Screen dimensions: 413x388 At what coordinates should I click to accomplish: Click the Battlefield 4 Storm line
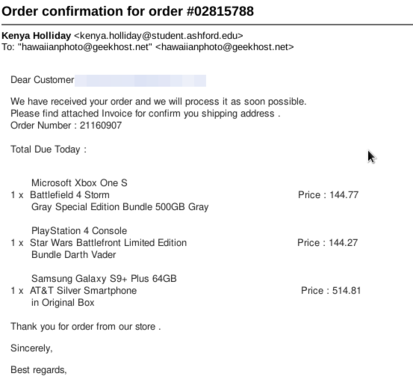click(70, 195)
